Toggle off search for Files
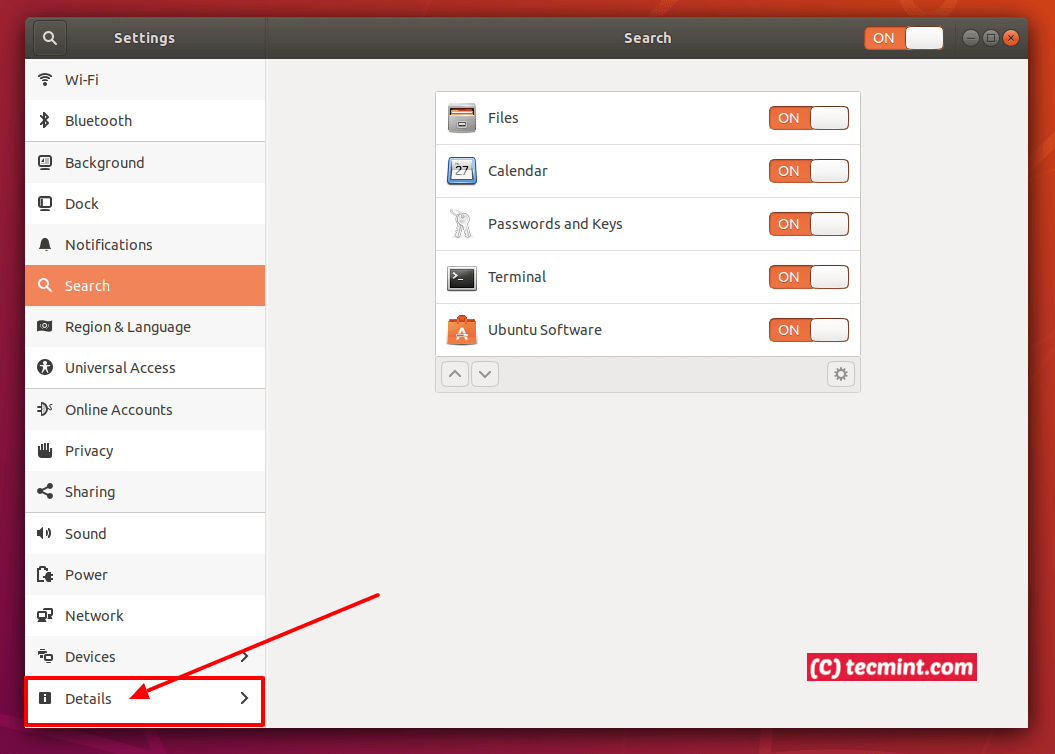1055x754 pixels. tap(808, 117)
